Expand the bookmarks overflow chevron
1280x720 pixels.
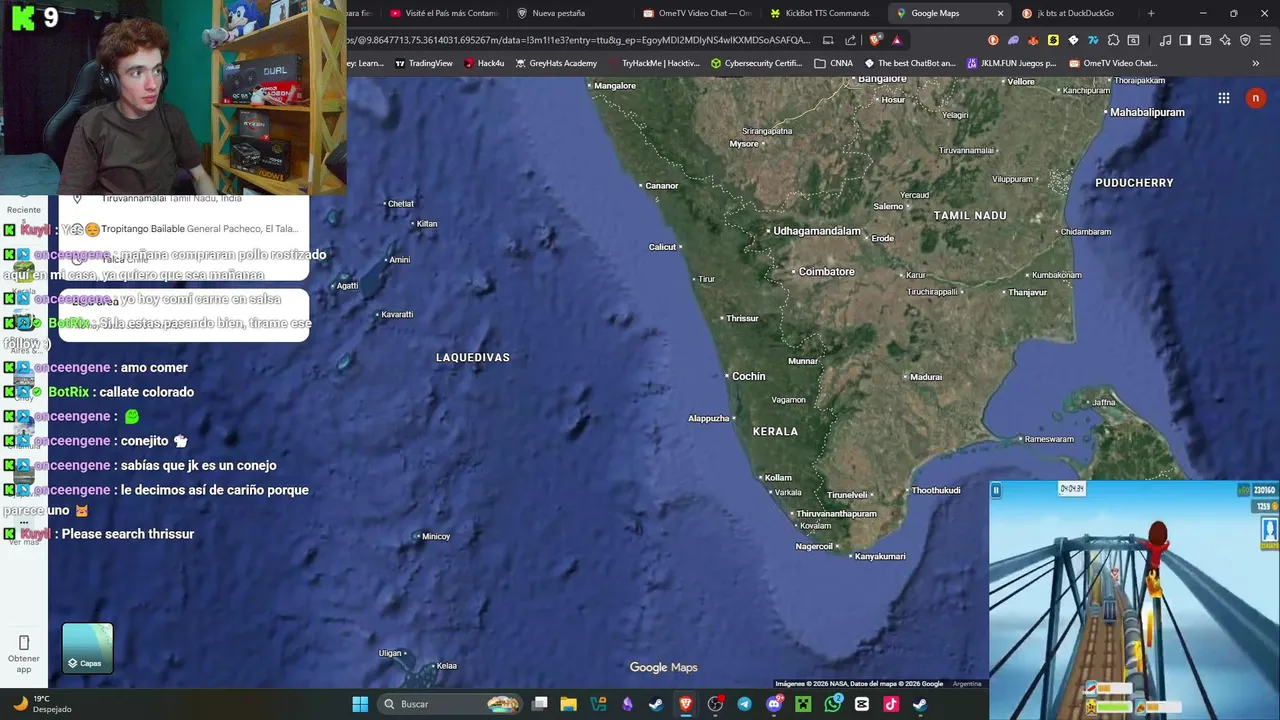point(1255,63)
